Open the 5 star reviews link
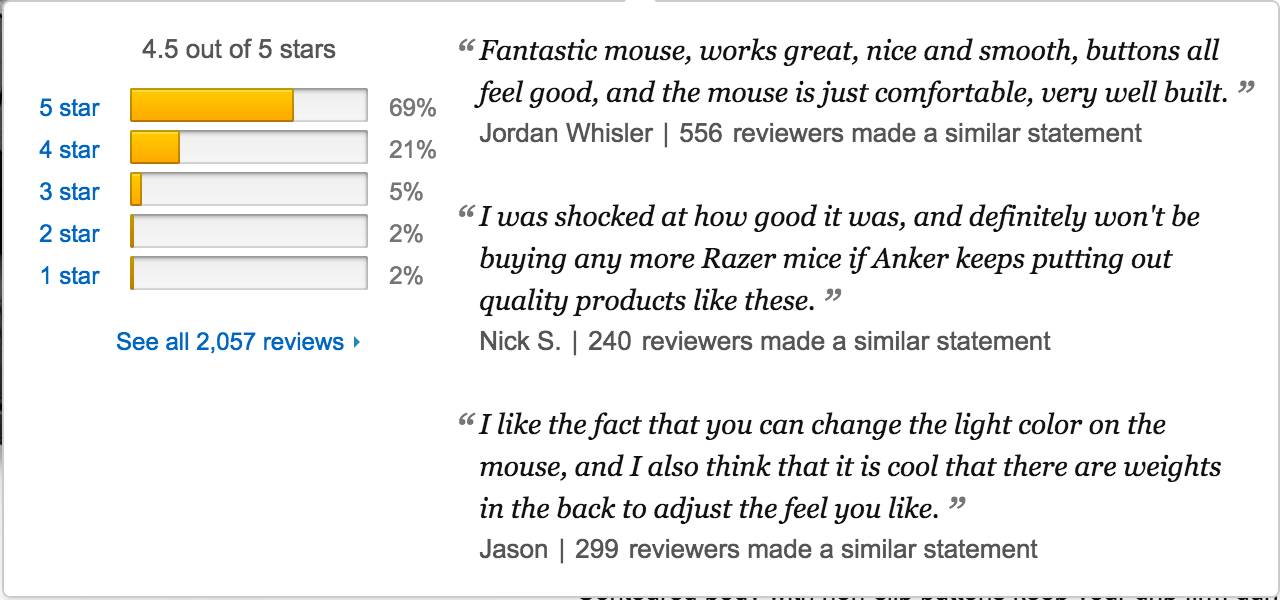 tap(70, 107)
